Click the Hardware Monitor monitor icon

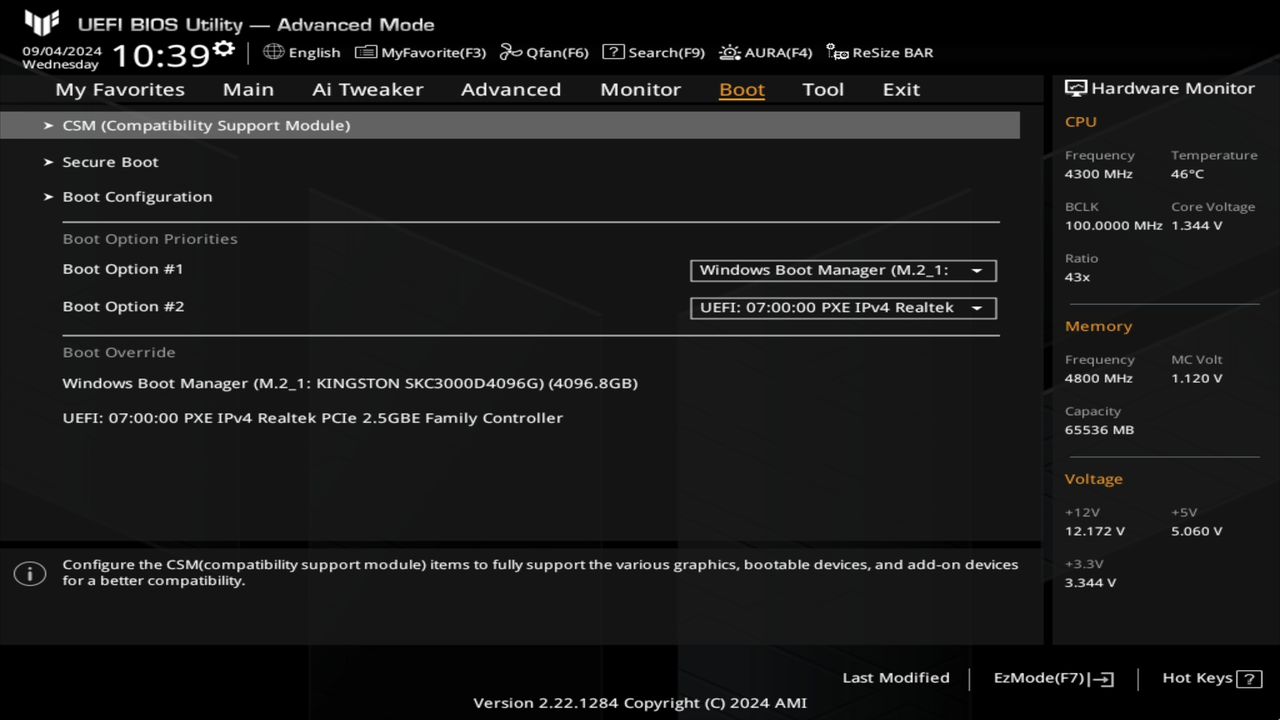pos(1076,88)
